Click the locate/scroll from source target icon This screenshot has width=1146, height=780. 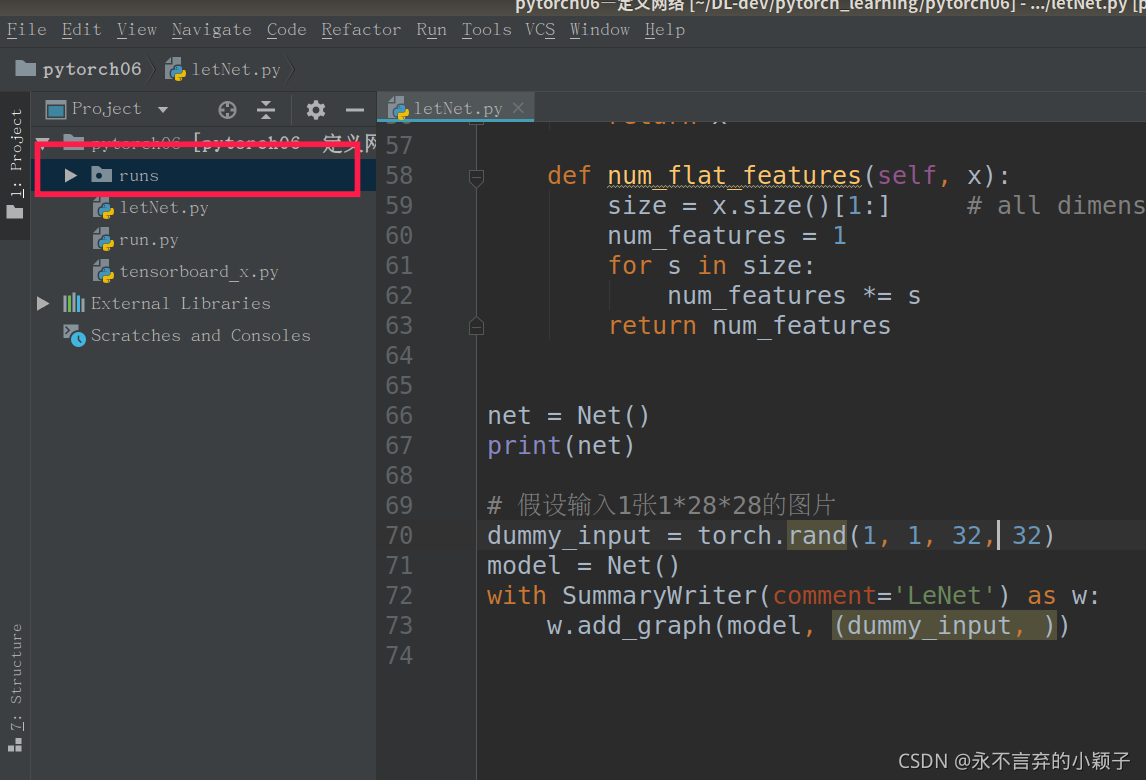[227, 110]
